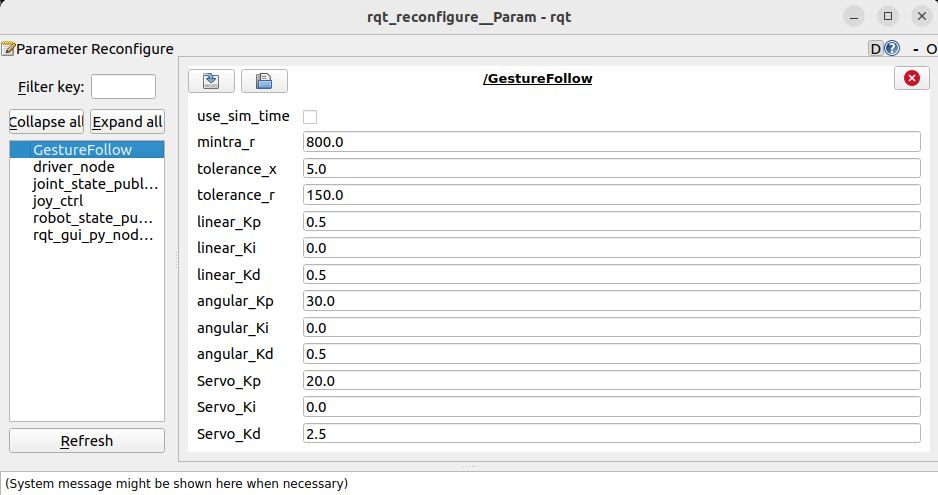This screenshot has height=495, width=938.
Task: Click the Servo_Kp value field
Action: 611,381
